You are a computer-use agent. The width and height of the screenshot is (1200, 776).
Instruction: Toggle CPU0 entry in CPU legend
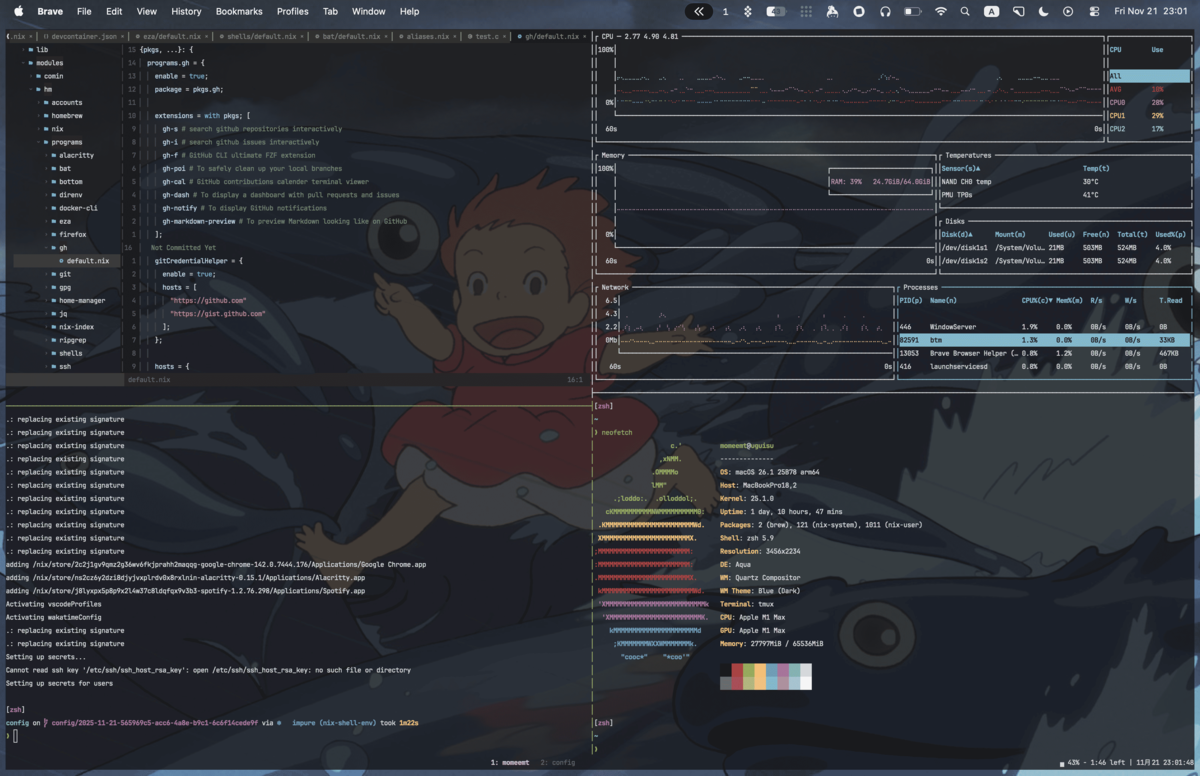(1150, 102)
